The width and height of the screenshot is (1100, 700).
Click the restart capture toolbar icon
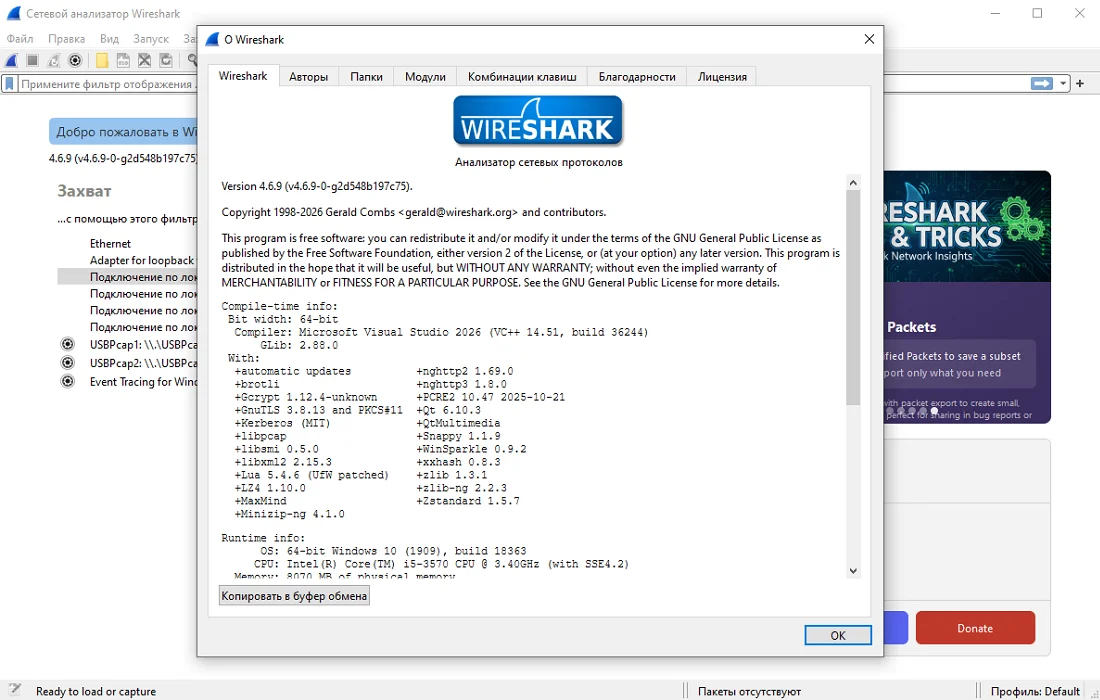53,60
